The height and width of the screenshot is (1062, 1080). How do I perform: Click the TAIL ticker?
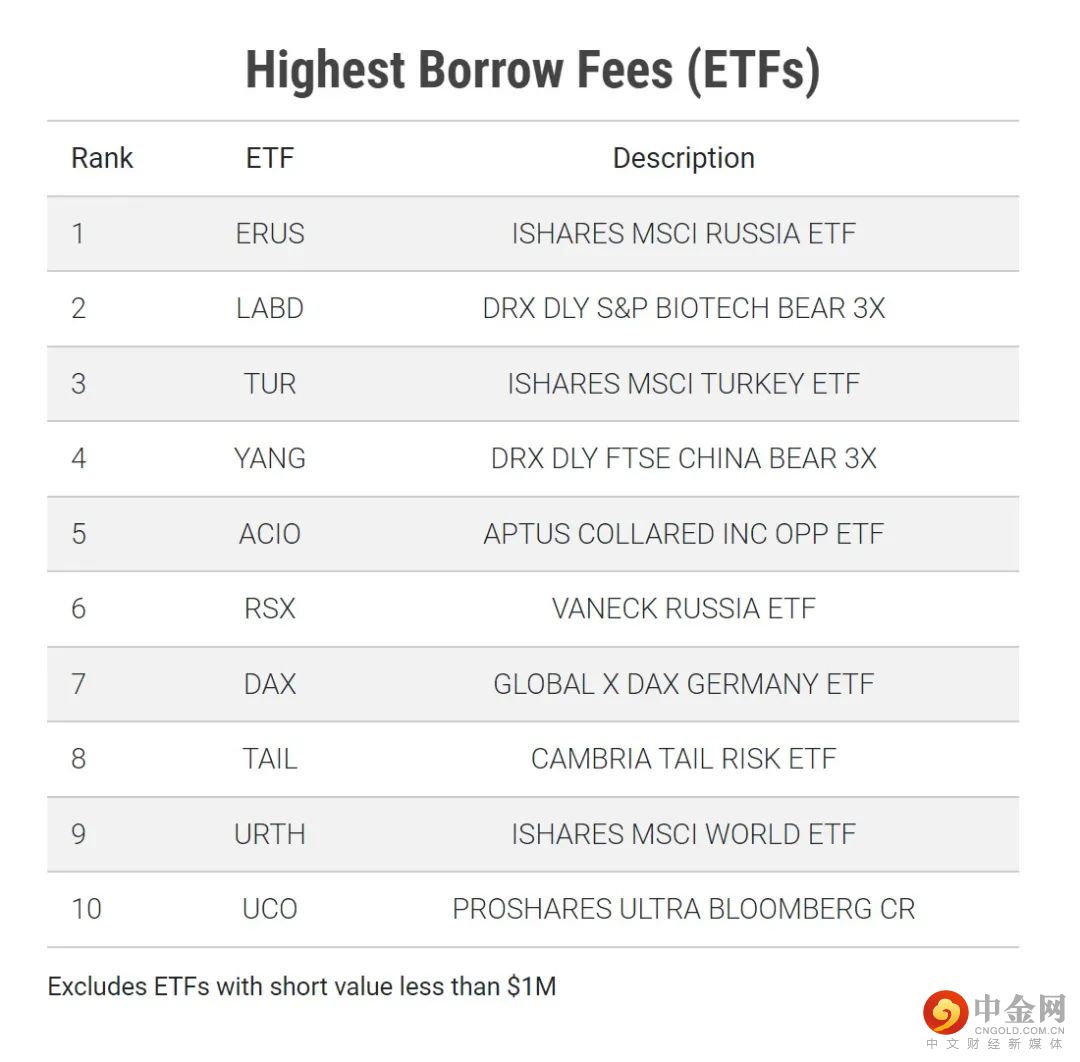point(270,759)
